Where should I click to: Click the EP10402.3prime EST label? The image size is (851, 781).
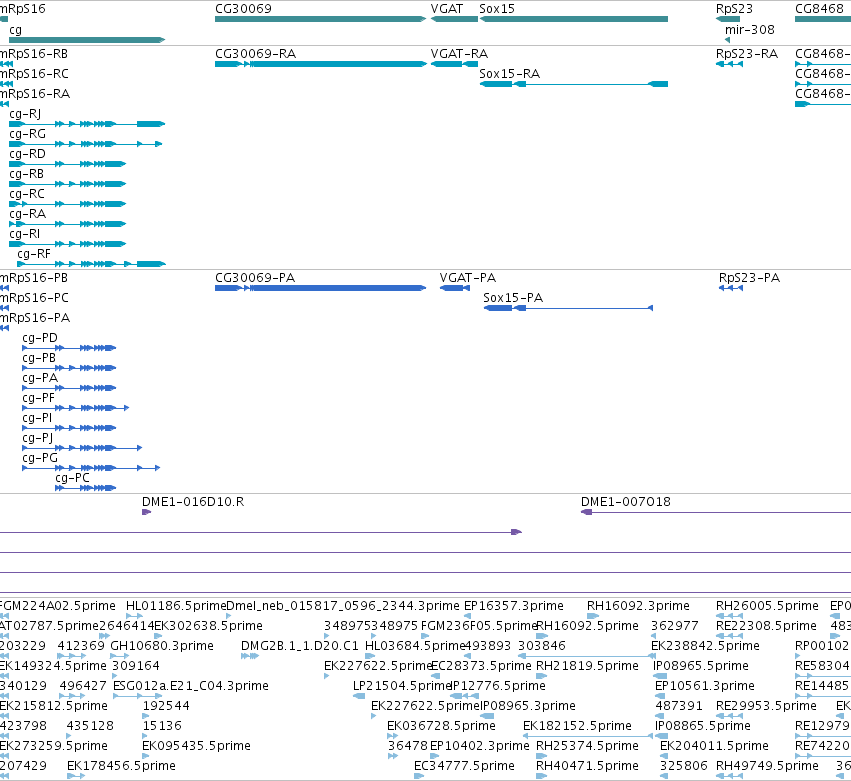(480, 747)
